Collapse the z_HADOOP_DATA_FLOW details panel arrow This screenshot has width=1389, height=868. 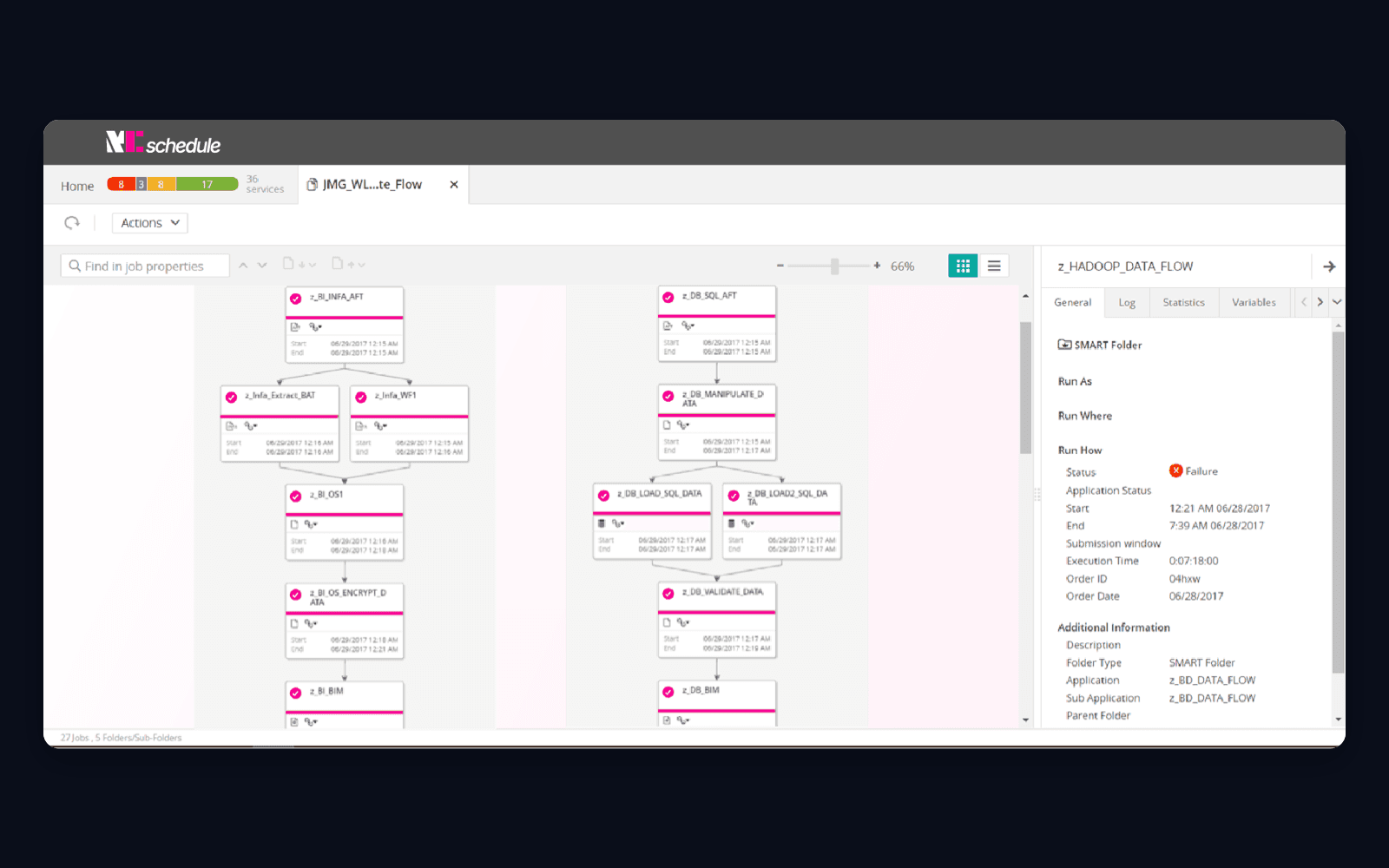coord(1328,266)
